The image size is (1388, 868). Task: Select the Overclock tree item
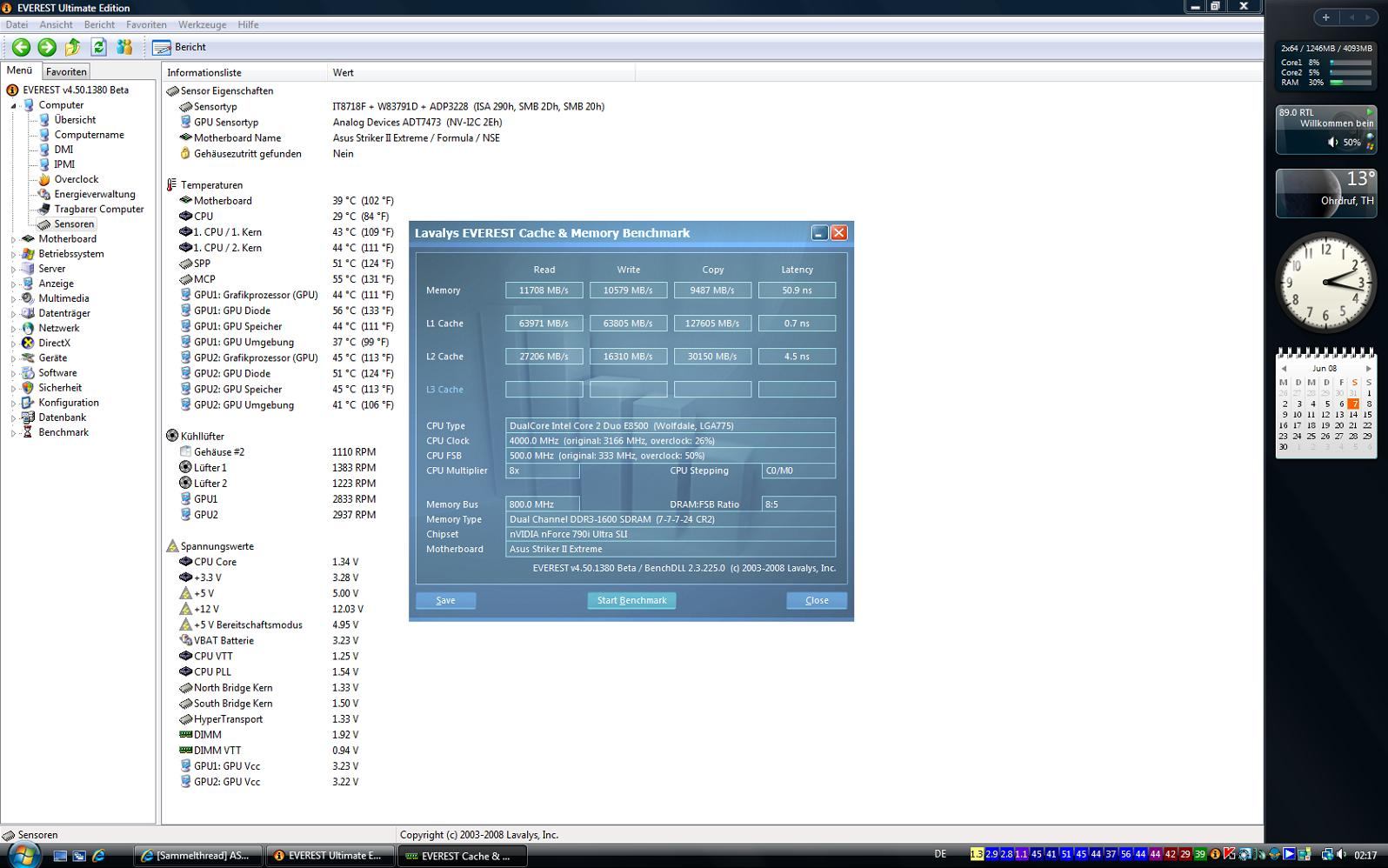point(77,179)
